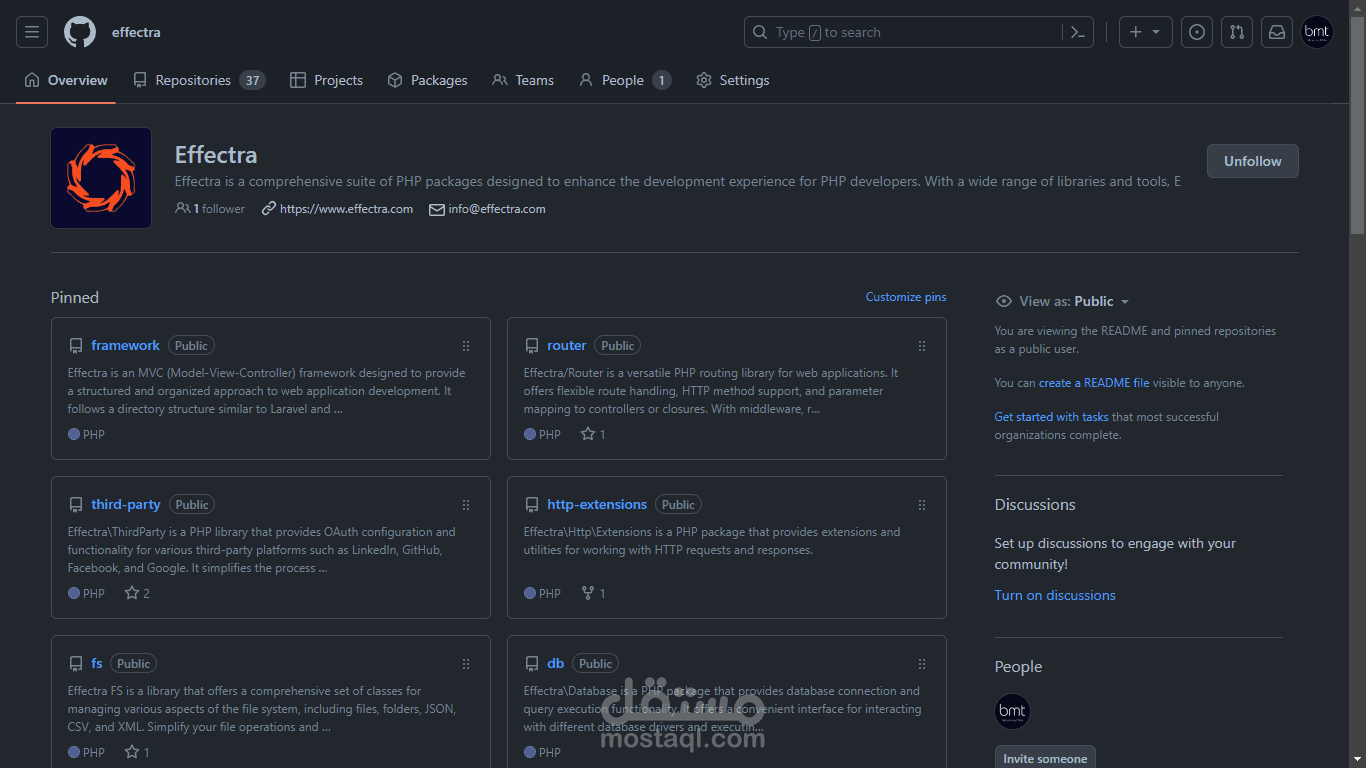This screenshot has width=1366, height=768.
Task: Open the Notifications inbox icon
Action: click(x=1277, y=32)
